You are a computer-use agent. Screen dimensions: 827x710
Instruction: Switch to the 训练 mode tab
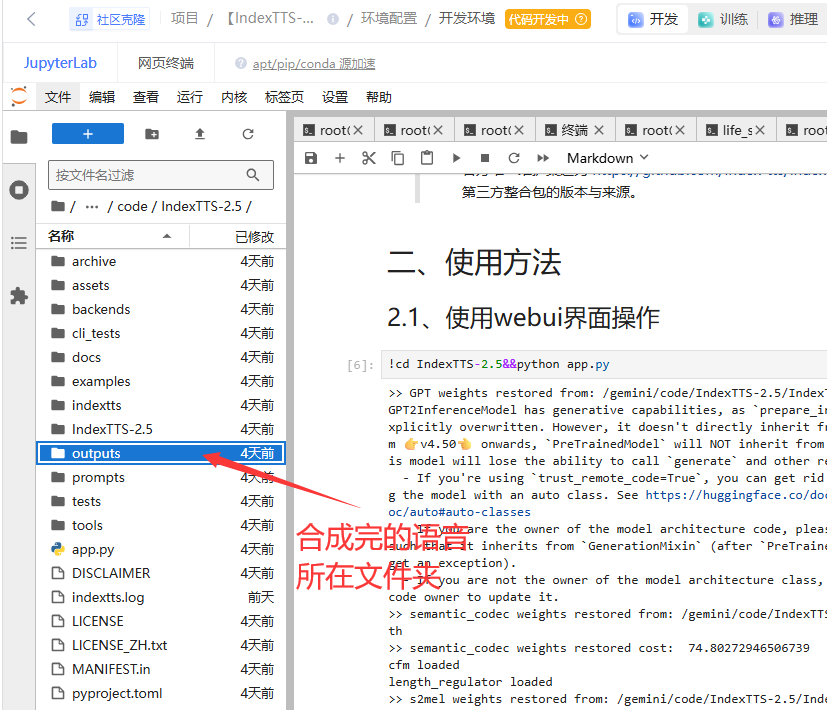tap(723, 20)
